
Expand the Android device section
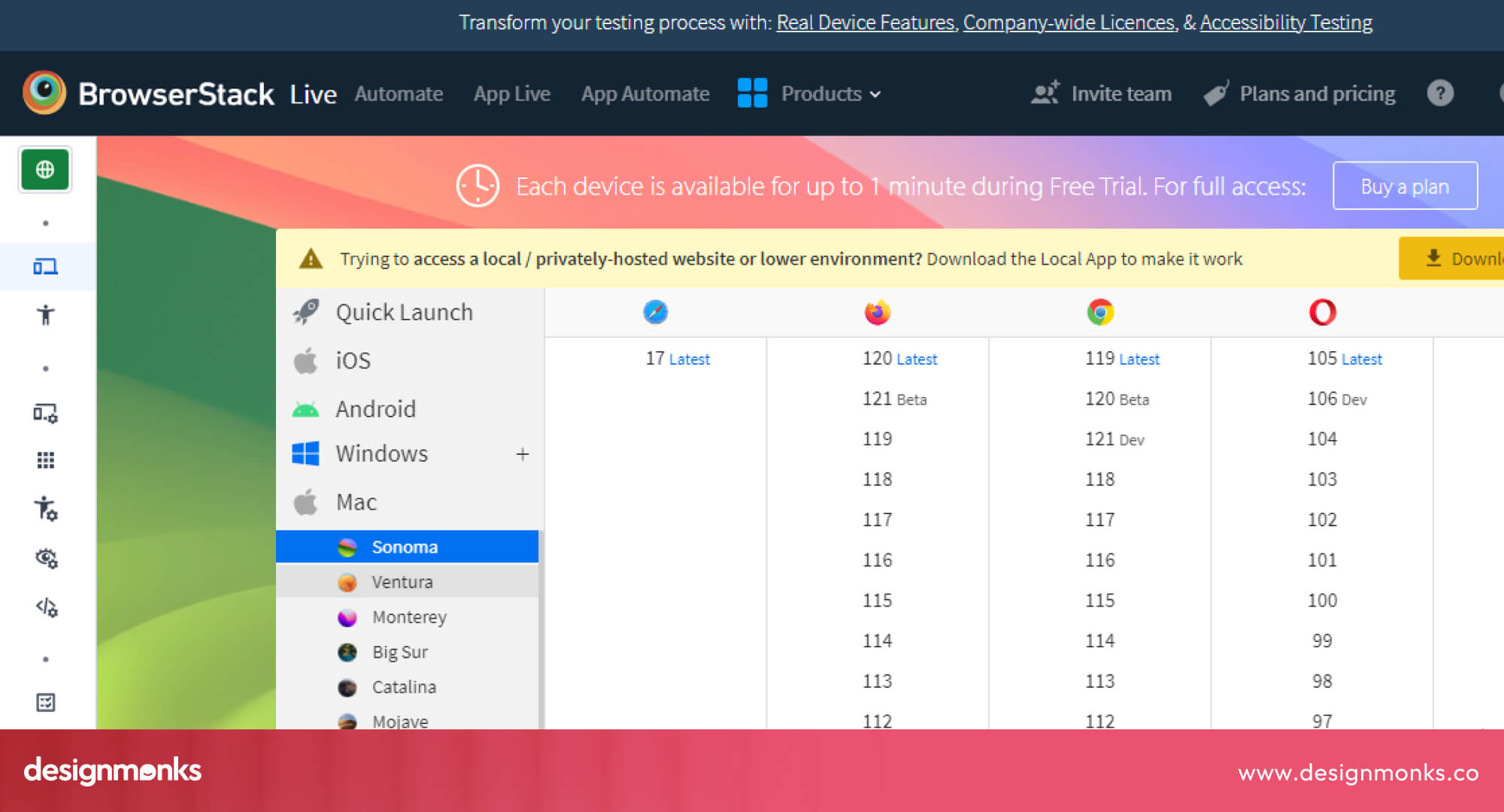pyautogui.click(x=376, y=408)
